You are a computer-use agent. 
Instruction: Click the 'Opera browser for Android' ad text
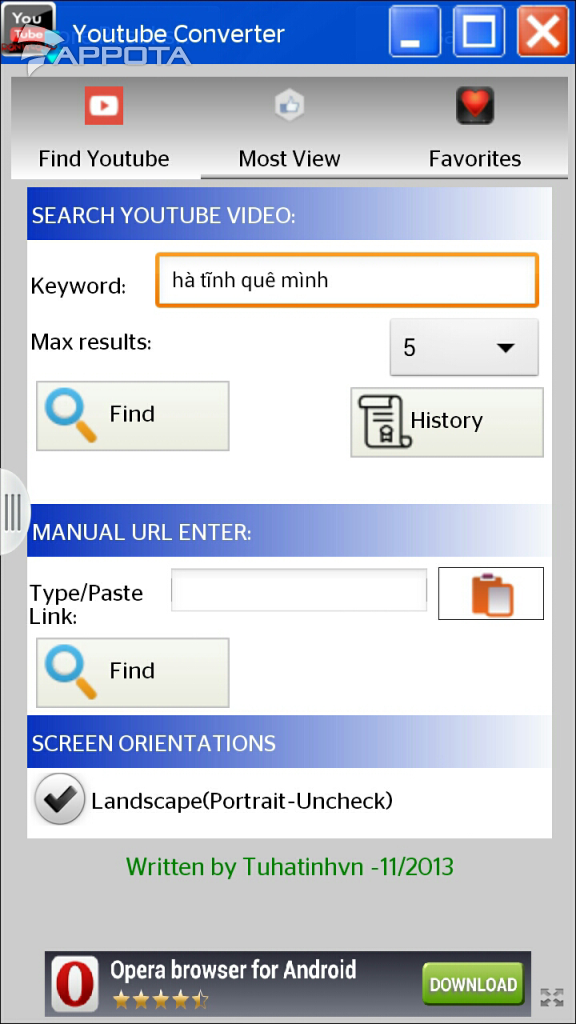(x=233, y=970)
